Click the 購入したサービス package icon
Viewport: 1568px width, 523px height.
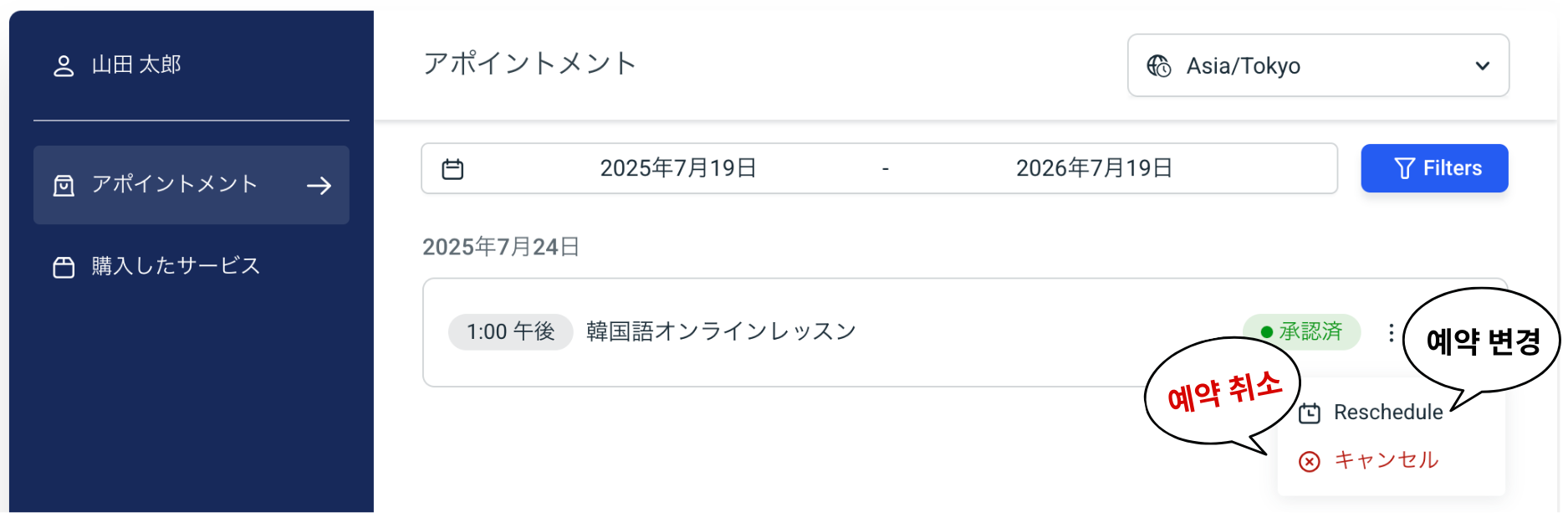click(64, 267)
